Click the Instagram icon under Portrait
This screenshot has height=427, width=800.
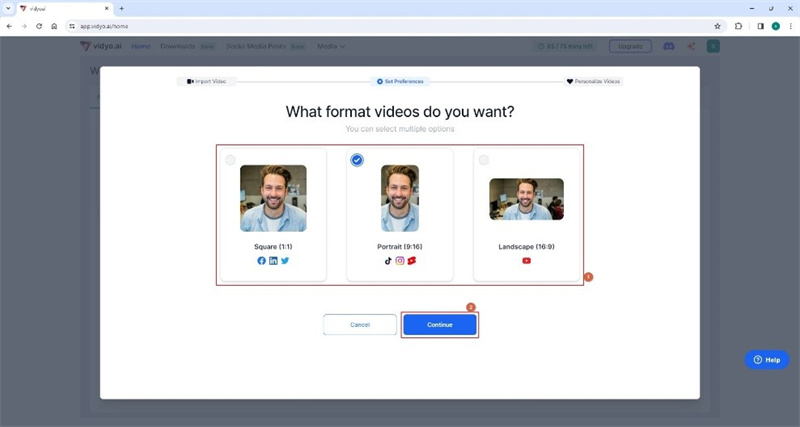click(x=400, y=261)
